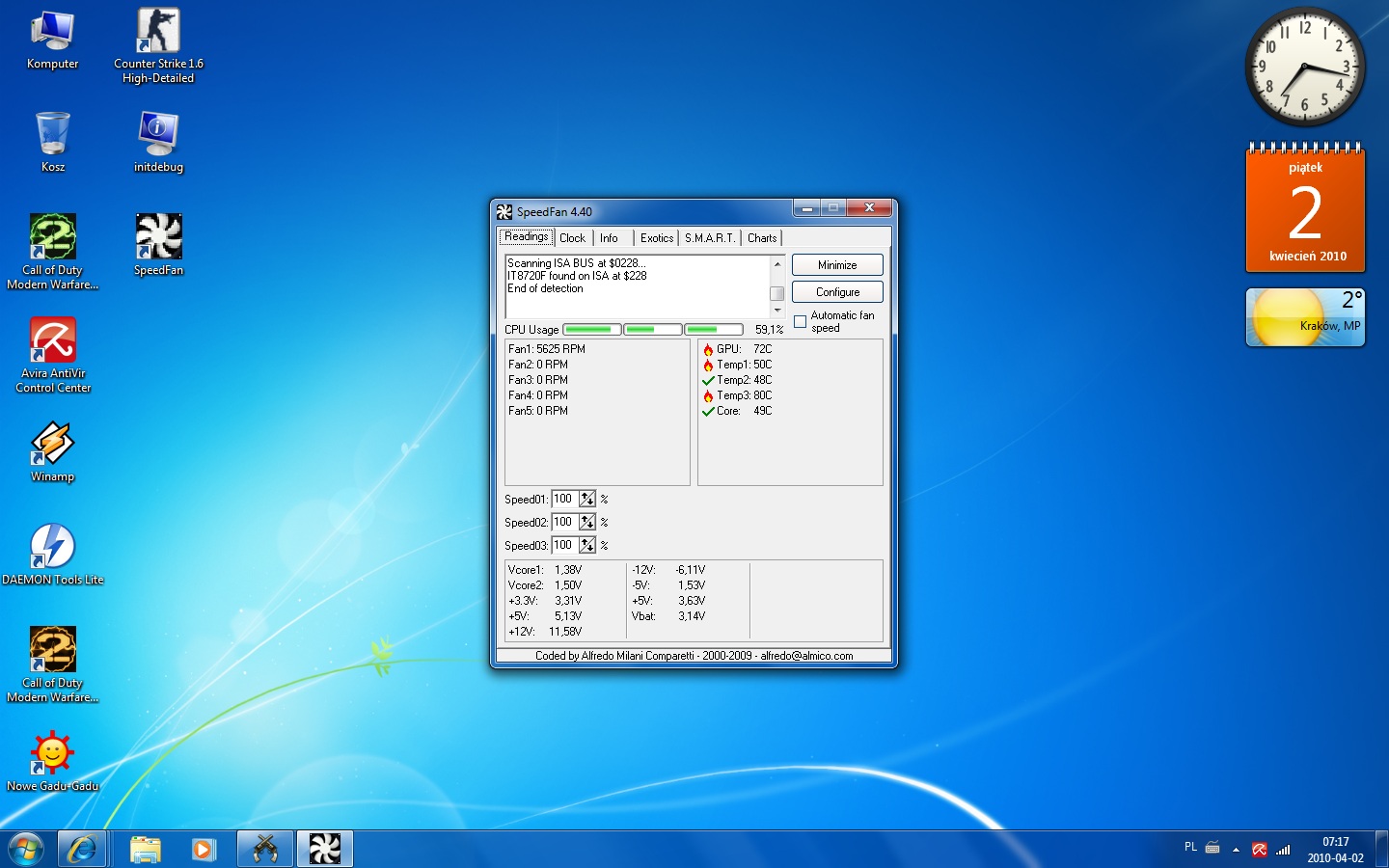Click the Speed01 spinner arrows

tap(587, 499)
